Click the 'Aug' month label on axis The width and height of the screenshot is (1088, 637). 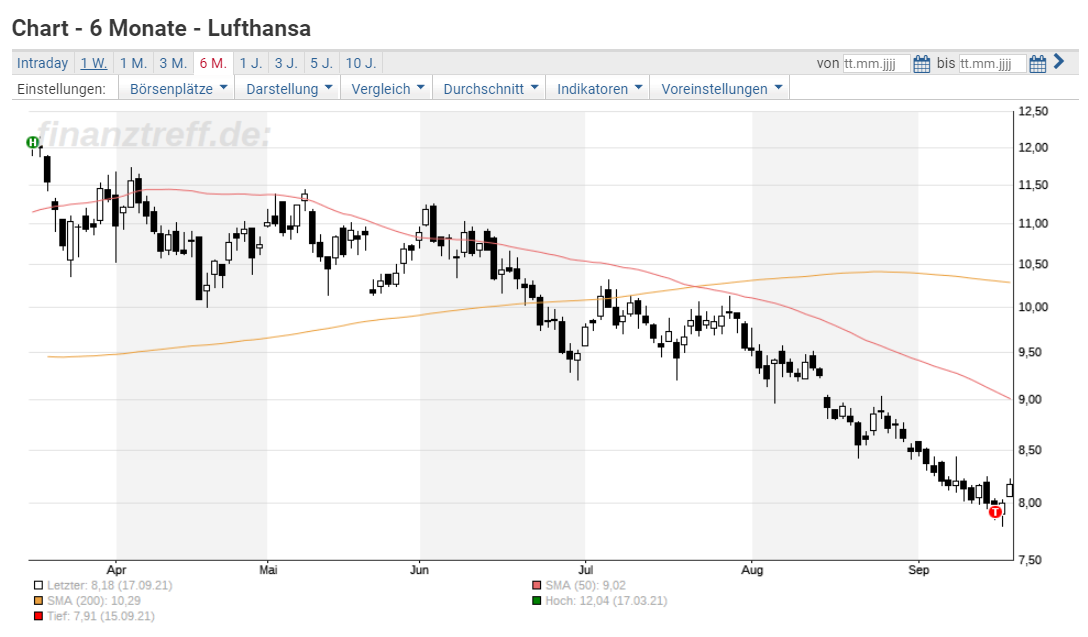[x=752, y=570]
